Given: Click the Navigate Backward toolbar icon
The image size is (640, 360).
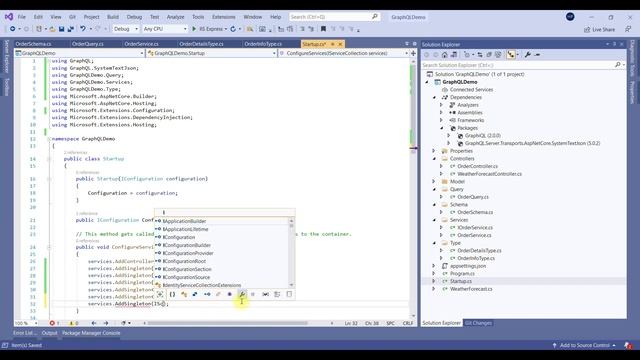Looking at the screenshot, I should pos(13,29).
